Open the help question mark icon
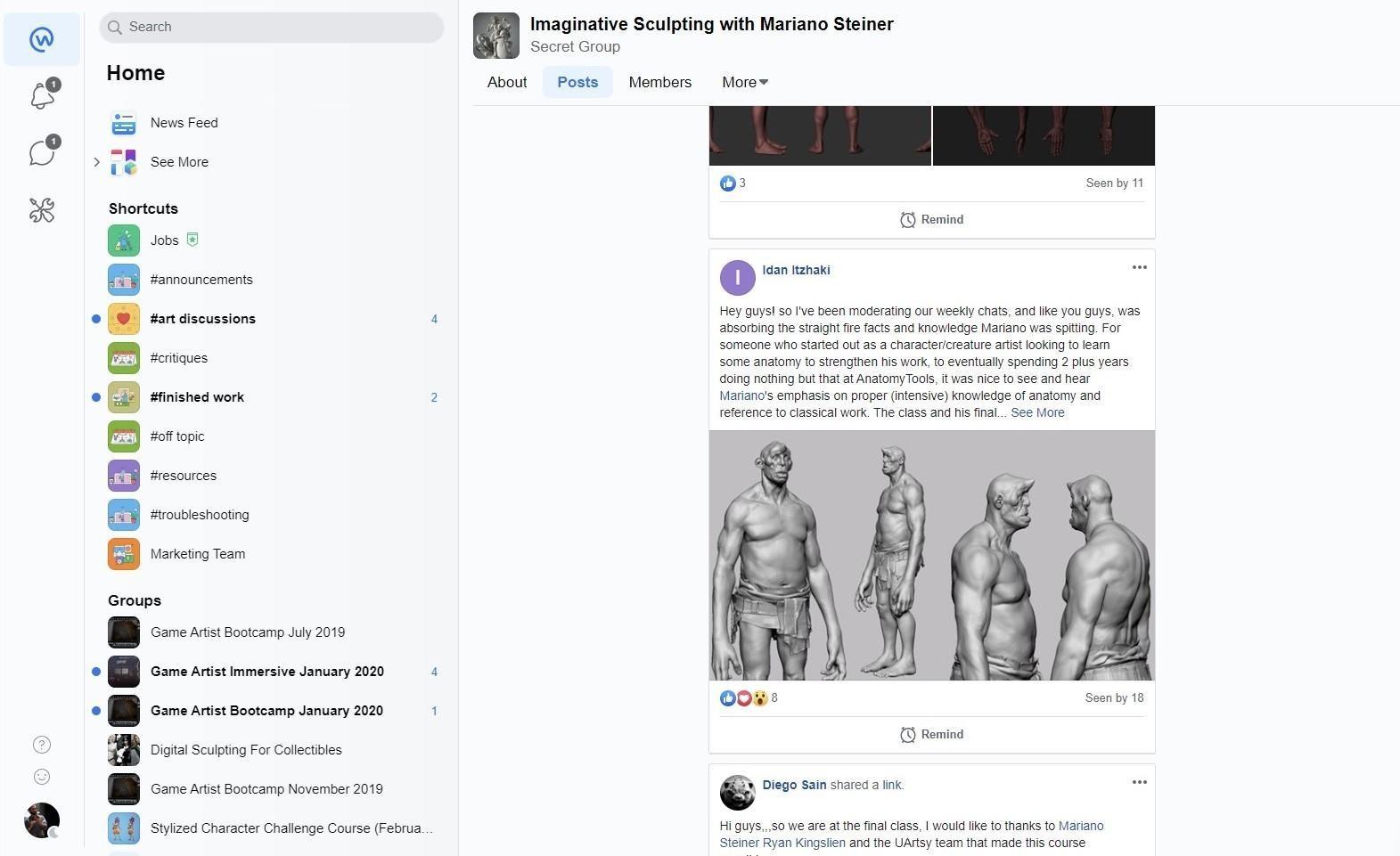This screenshot has width=1400, height=856. [42, 745]
